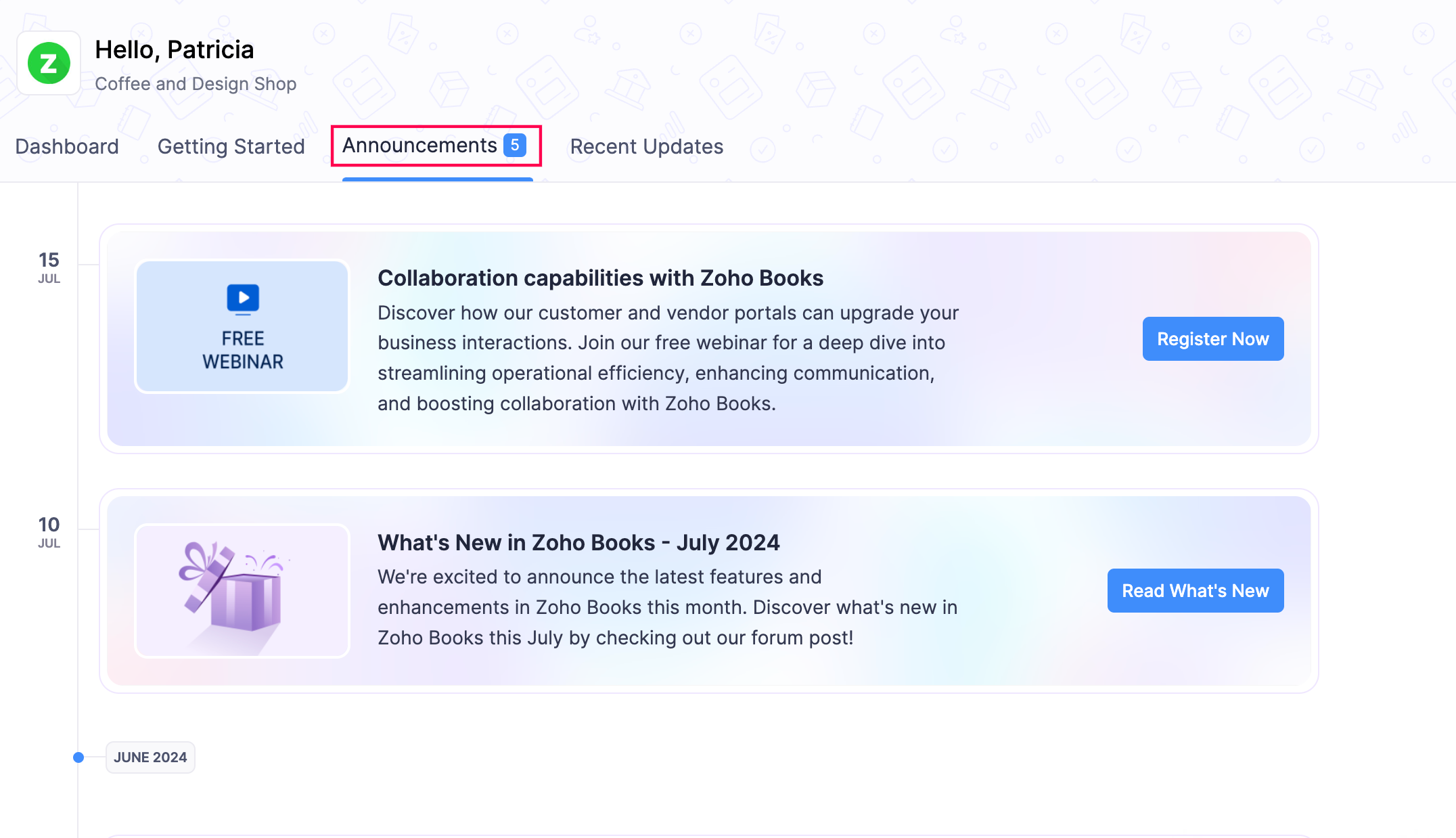Open the Announcements tab

pos(419,145)
